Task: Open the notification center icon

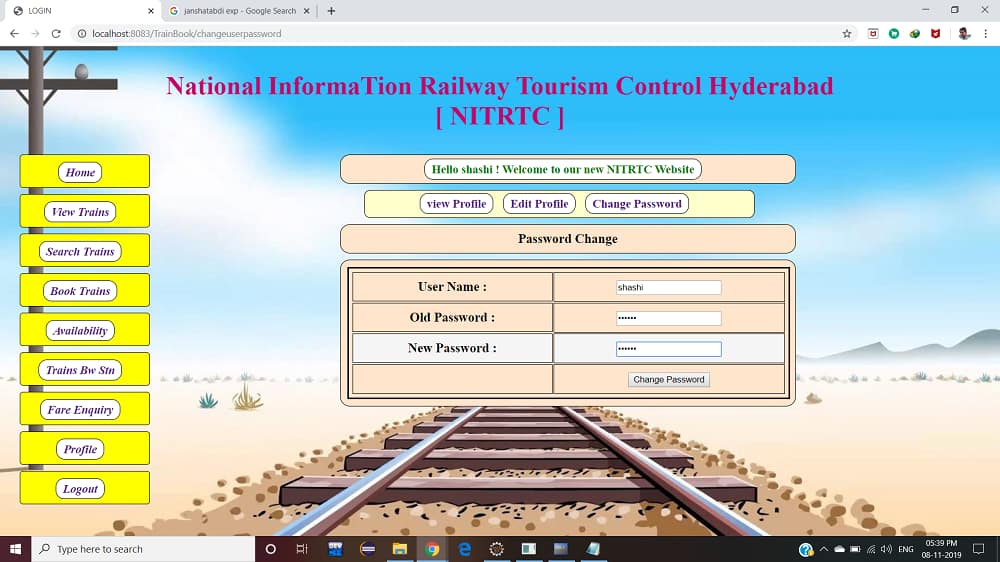Action: point(979,549)
